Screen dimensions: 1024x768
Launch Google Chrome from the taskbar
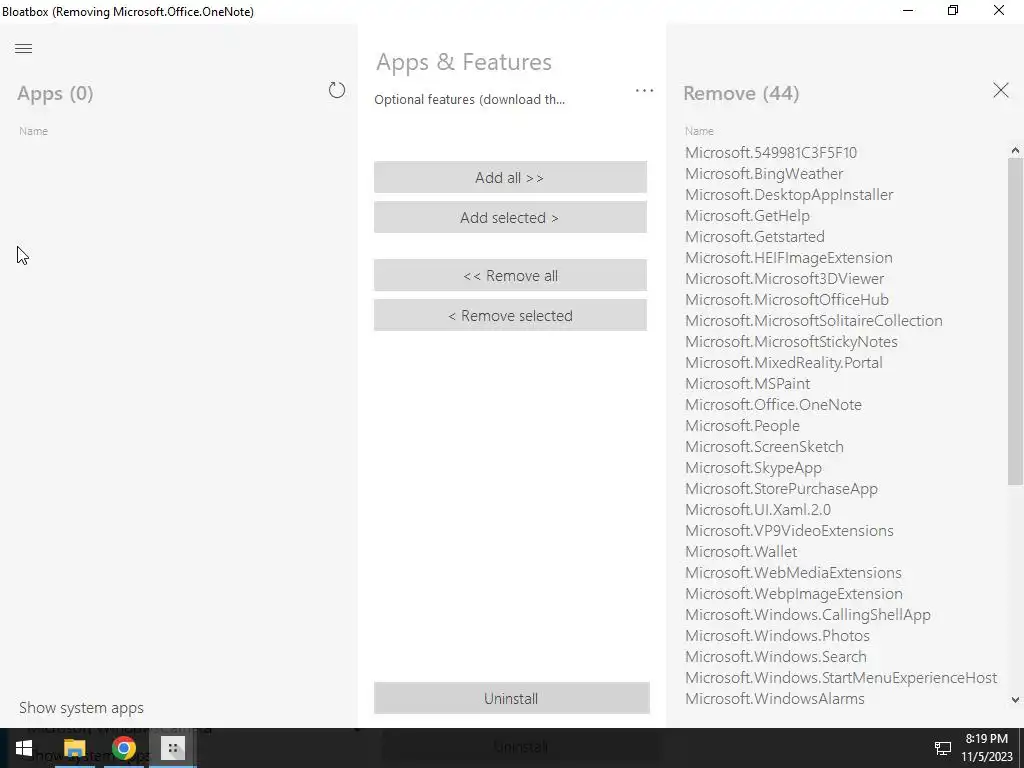pyautogui.click(x=123, y=748)
